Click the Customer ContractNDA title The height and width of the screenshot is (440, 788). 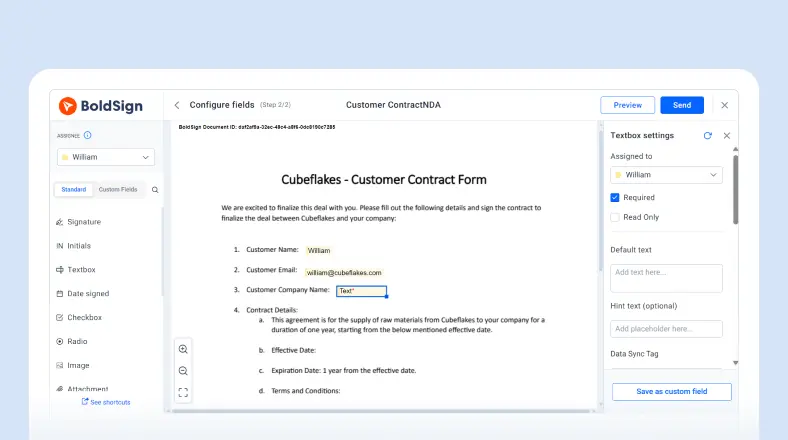click(x=393, y=105)
